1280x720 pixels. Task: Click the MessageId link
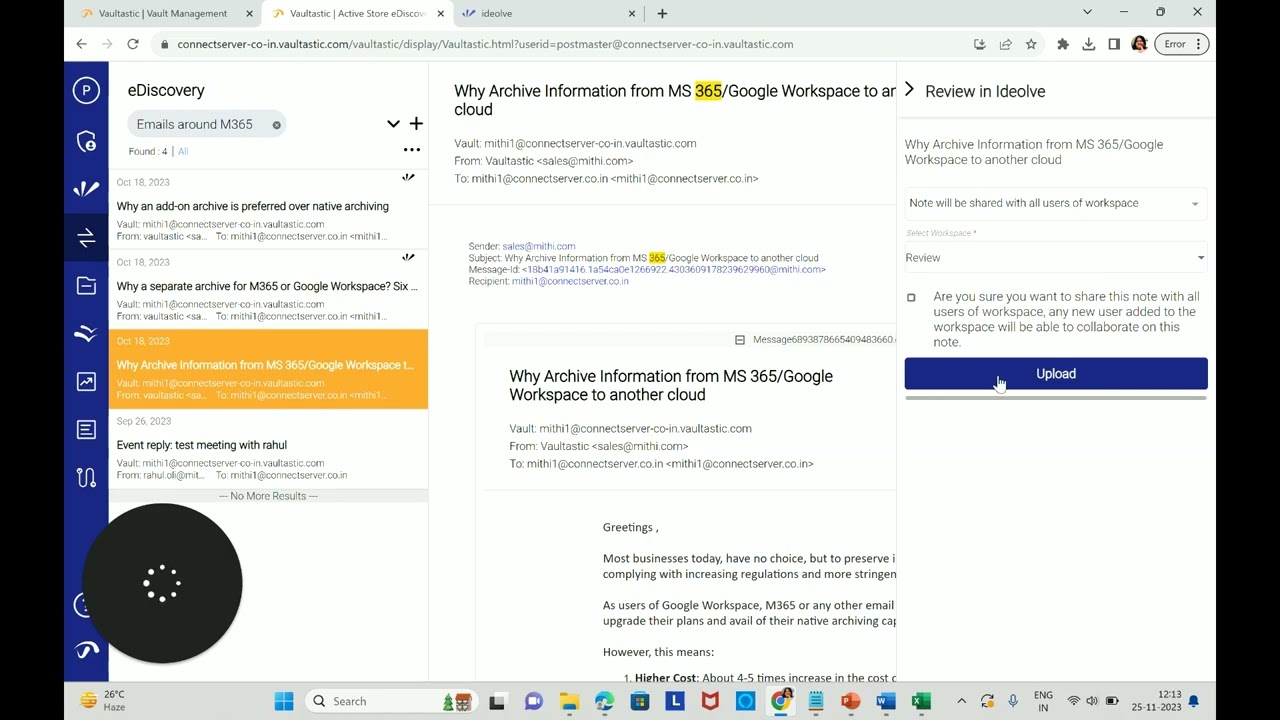tap(674, 269)
